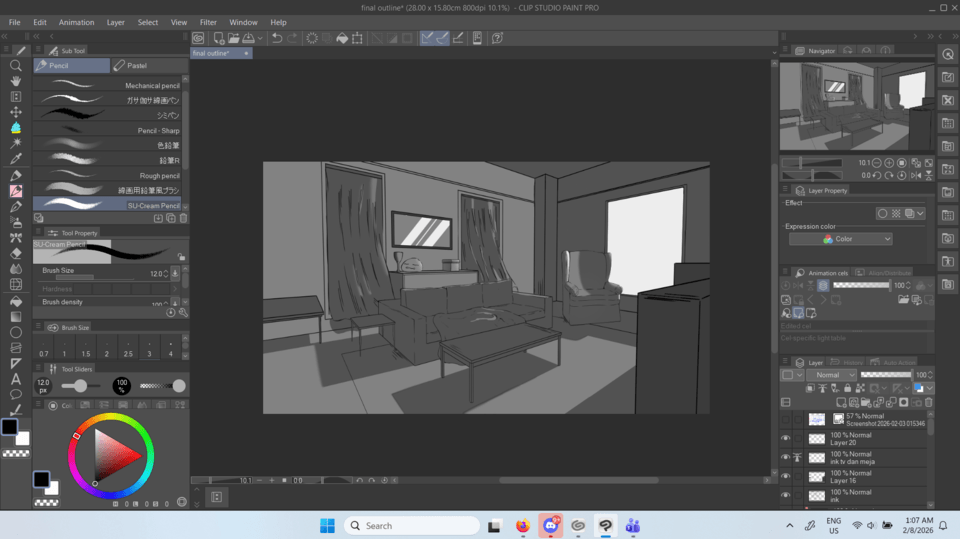Select the Move layer tool
Screen dimensions: 960x539
(16, 112)
